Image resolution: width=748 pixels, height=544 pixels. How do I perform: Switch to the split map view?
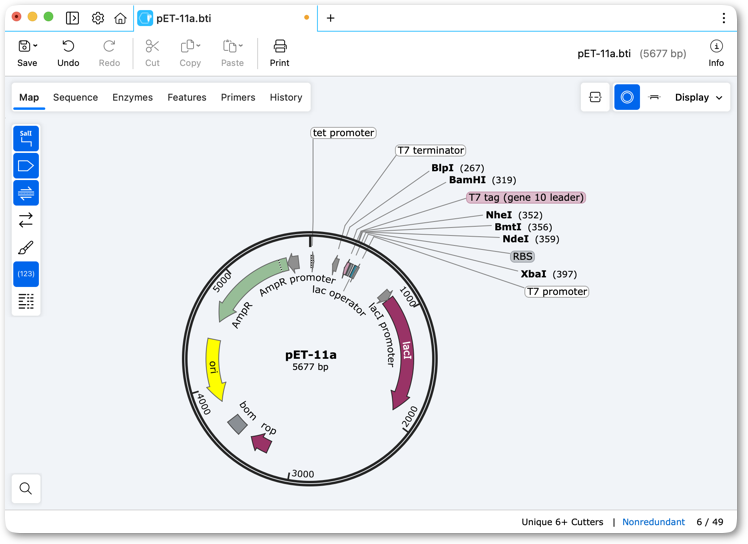point(595,97)
